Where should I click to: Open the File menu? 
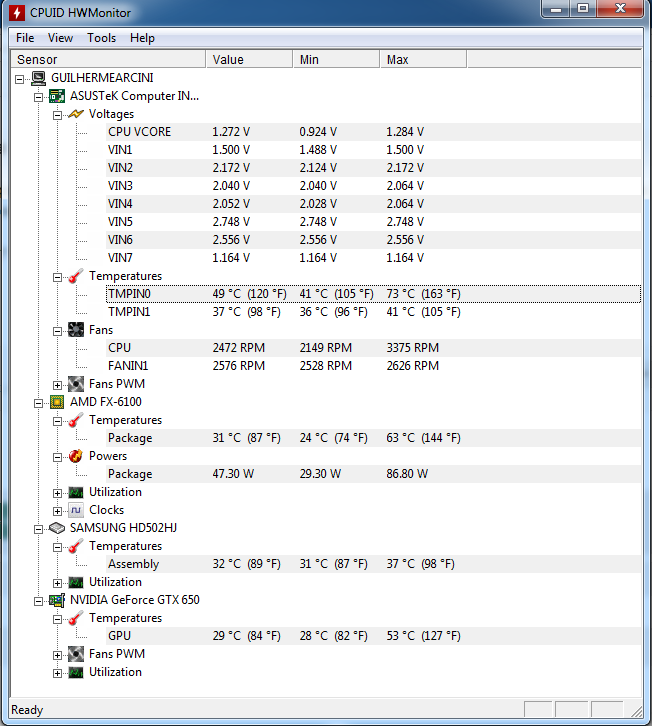[25, 38]
